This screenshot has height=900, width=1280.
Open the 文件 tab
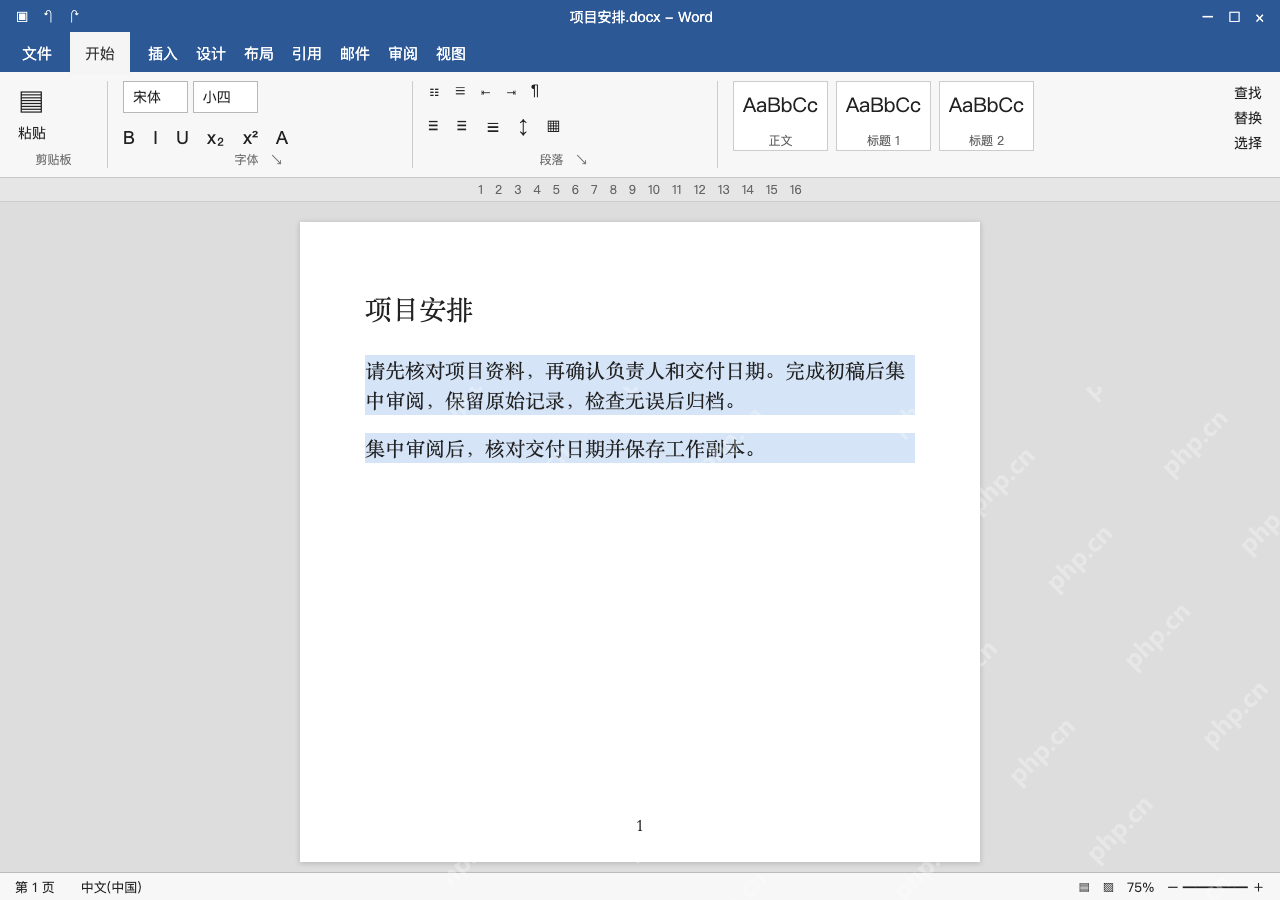coord(37,53)
